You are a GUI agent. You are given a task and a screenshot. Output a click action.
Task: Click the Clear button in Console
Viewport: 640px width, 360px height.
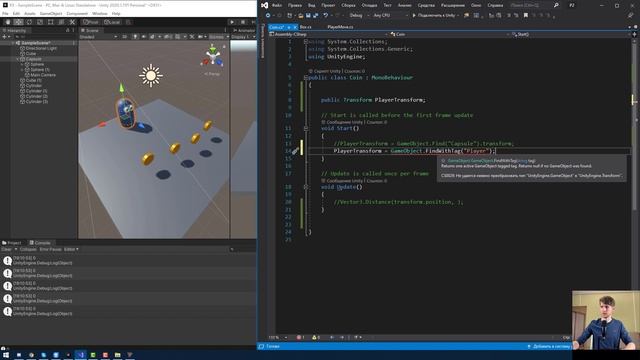7,249
